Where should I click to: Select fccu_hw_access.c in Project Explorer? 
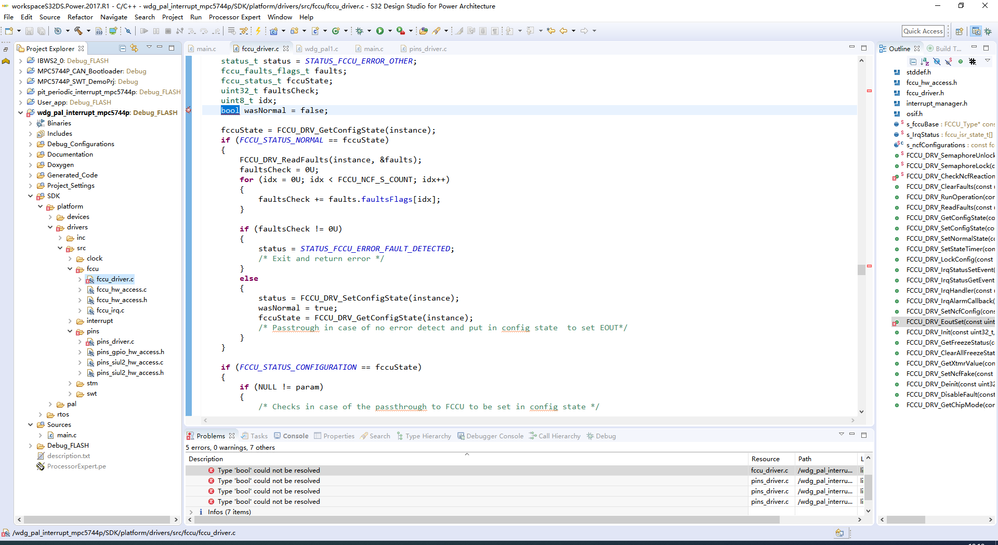coord(122,290)
